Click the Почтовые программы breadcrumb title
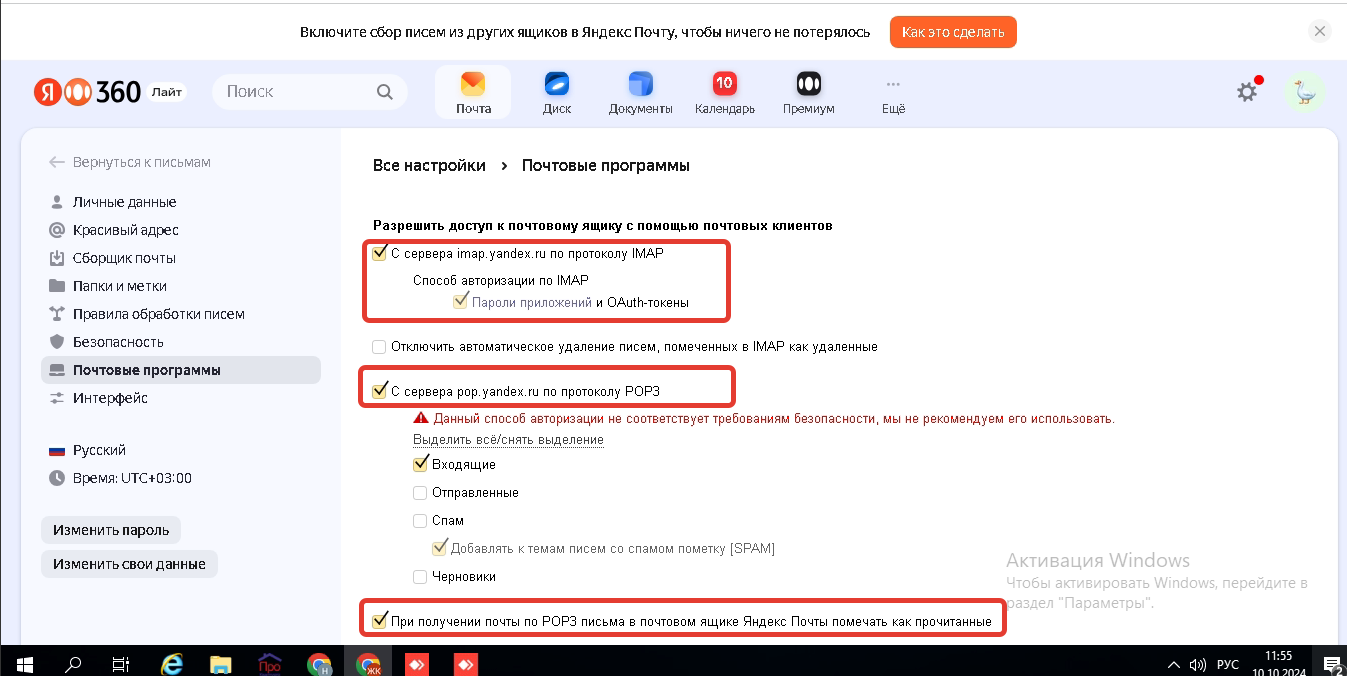 coord(606,165)
